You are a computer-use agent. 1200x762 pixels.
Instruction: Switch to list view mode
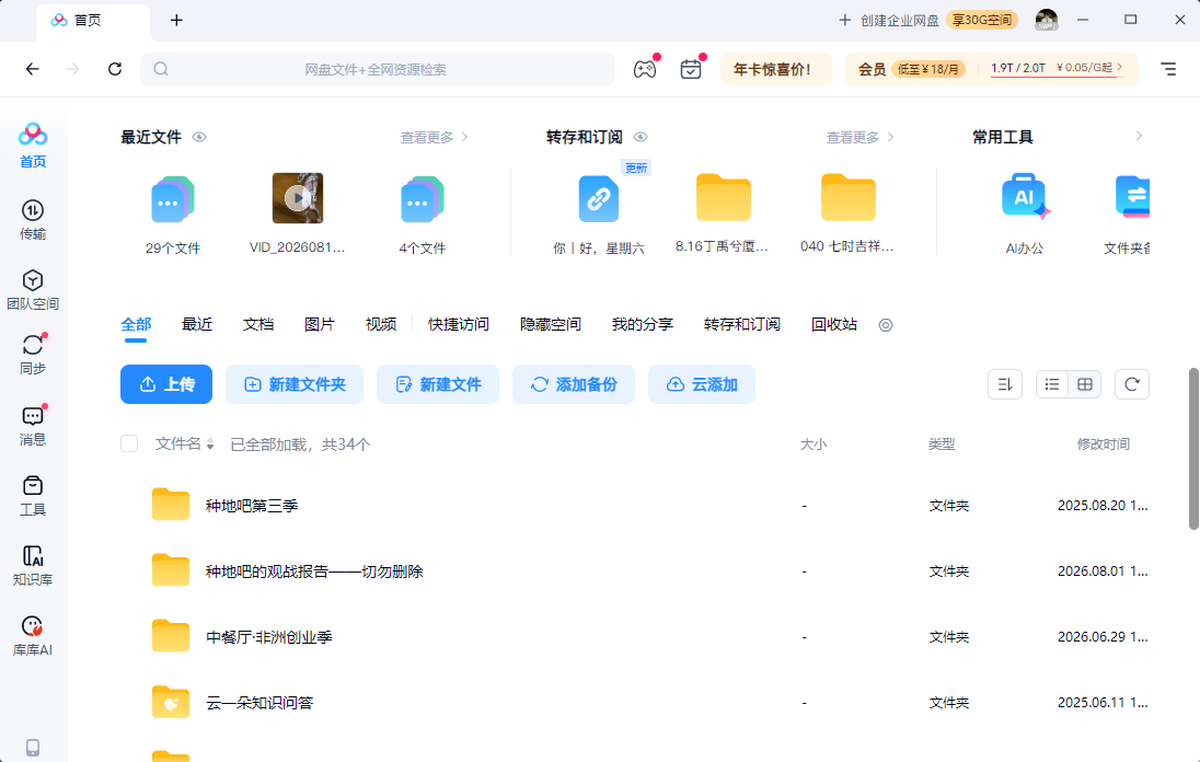pyautogui.click(x=1052, y=384)
